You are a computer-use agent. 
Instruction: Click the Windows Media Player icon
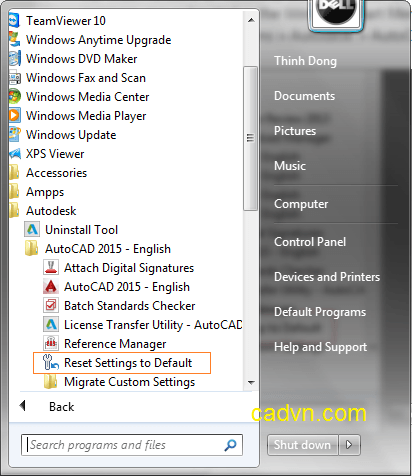15,116
